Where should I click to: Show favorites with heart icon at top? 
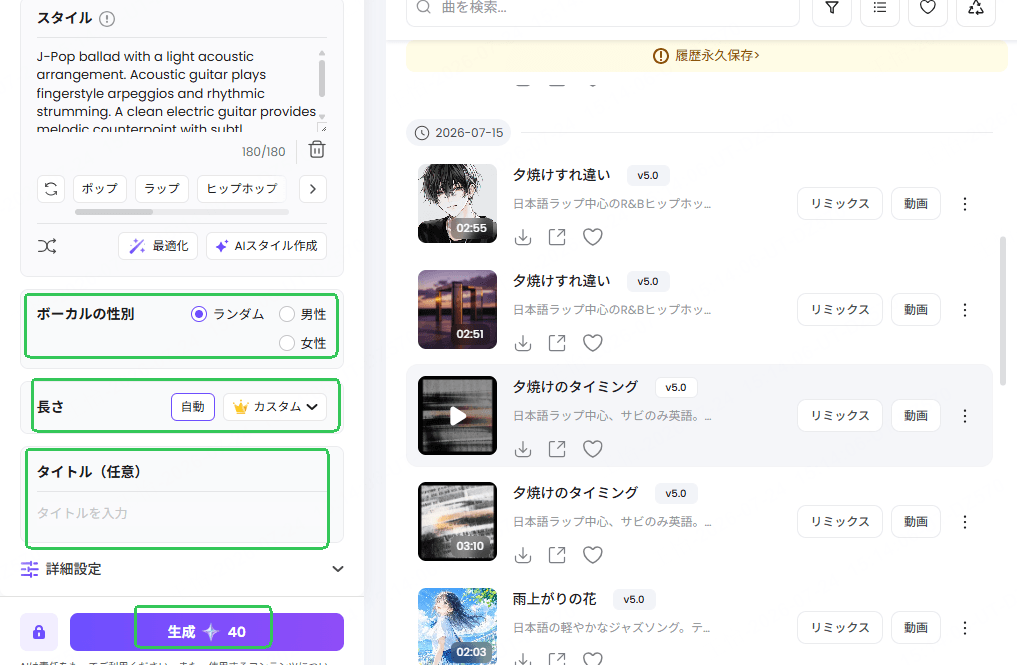point(927,8)
